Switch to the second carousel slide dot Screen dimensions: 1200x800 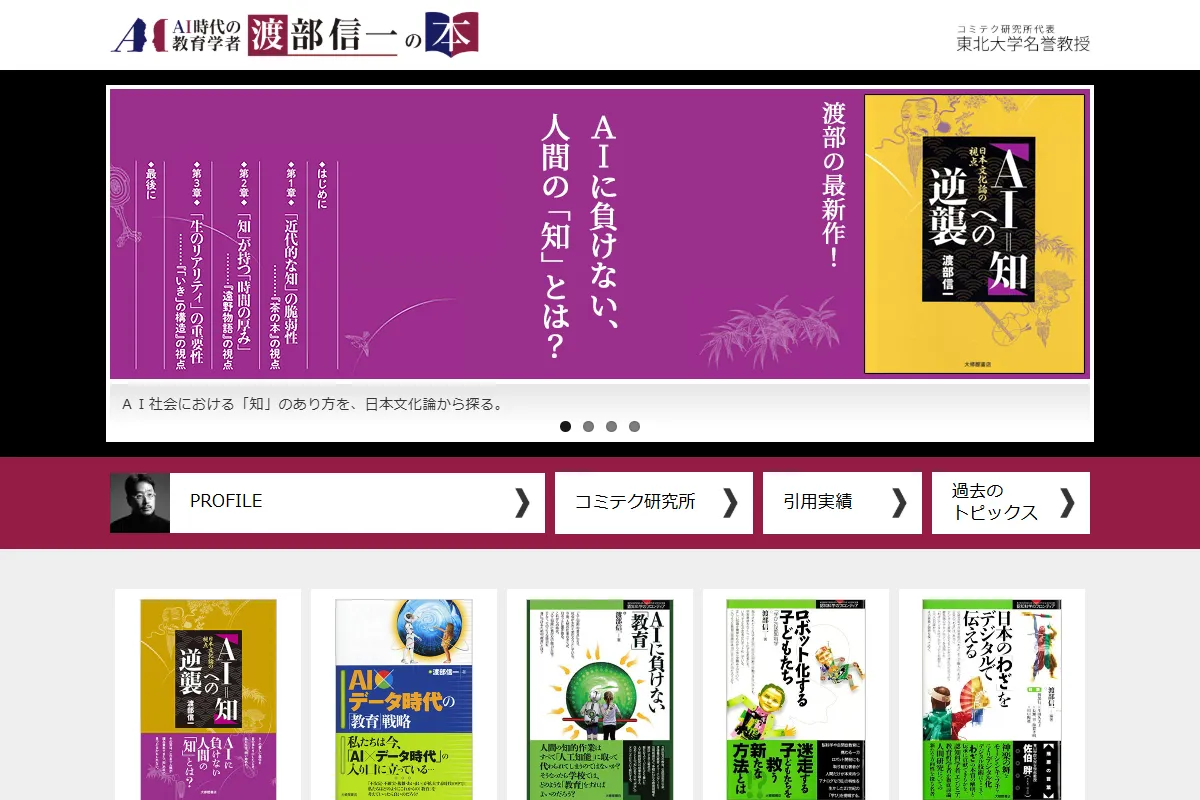tap(588, 426)
